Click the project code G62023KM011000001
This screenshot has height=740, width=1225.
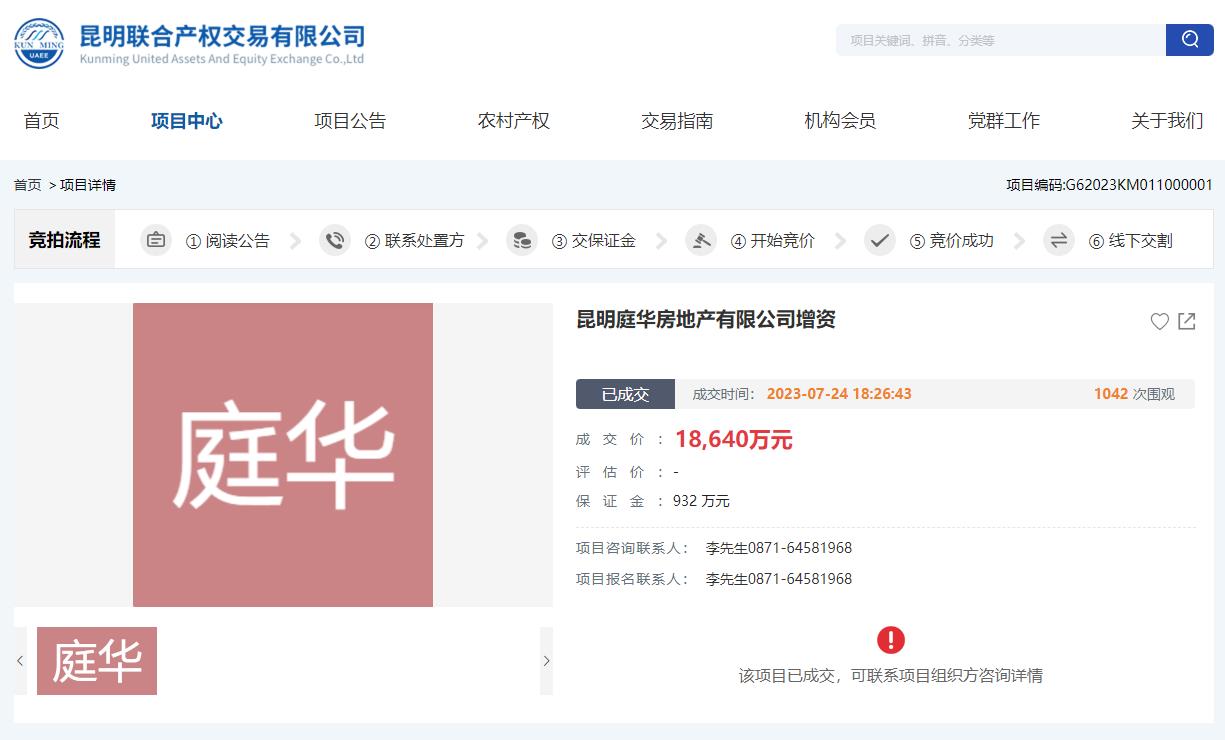[x=1139, y=185]
